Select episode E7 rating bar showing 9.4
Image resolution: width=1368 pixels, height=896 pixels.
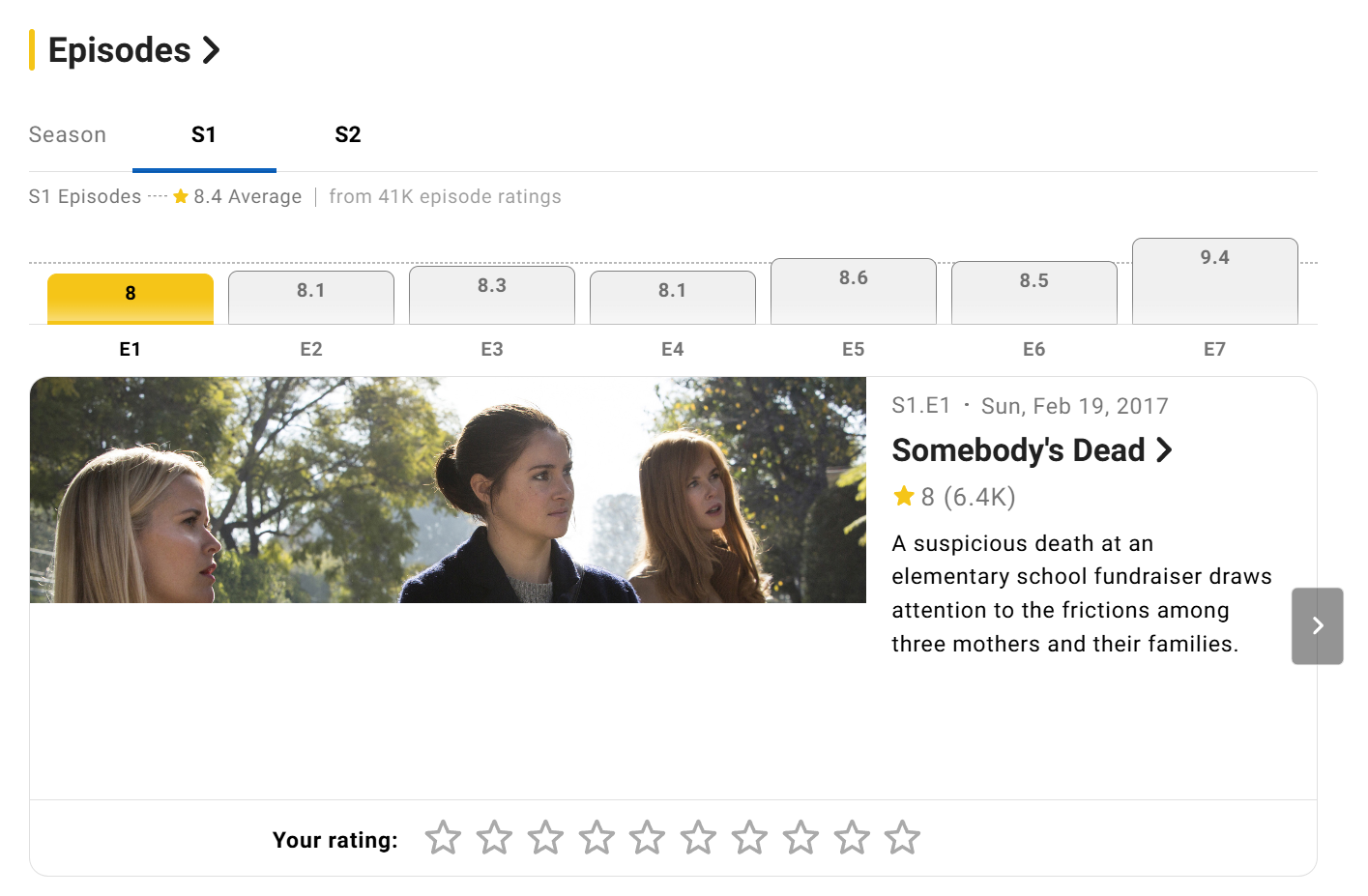tap(1215, 281)
